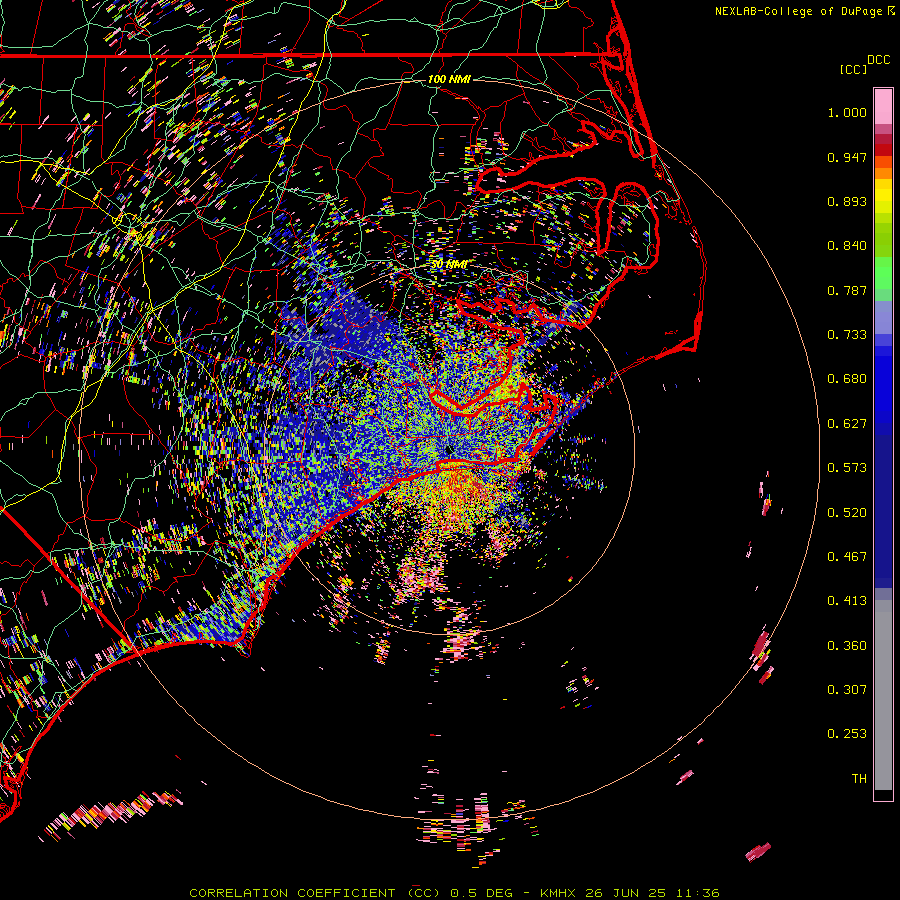Screen dimensions: 900x900
Task: Click the 0.573 legend value
Action: tap(847, 468)
